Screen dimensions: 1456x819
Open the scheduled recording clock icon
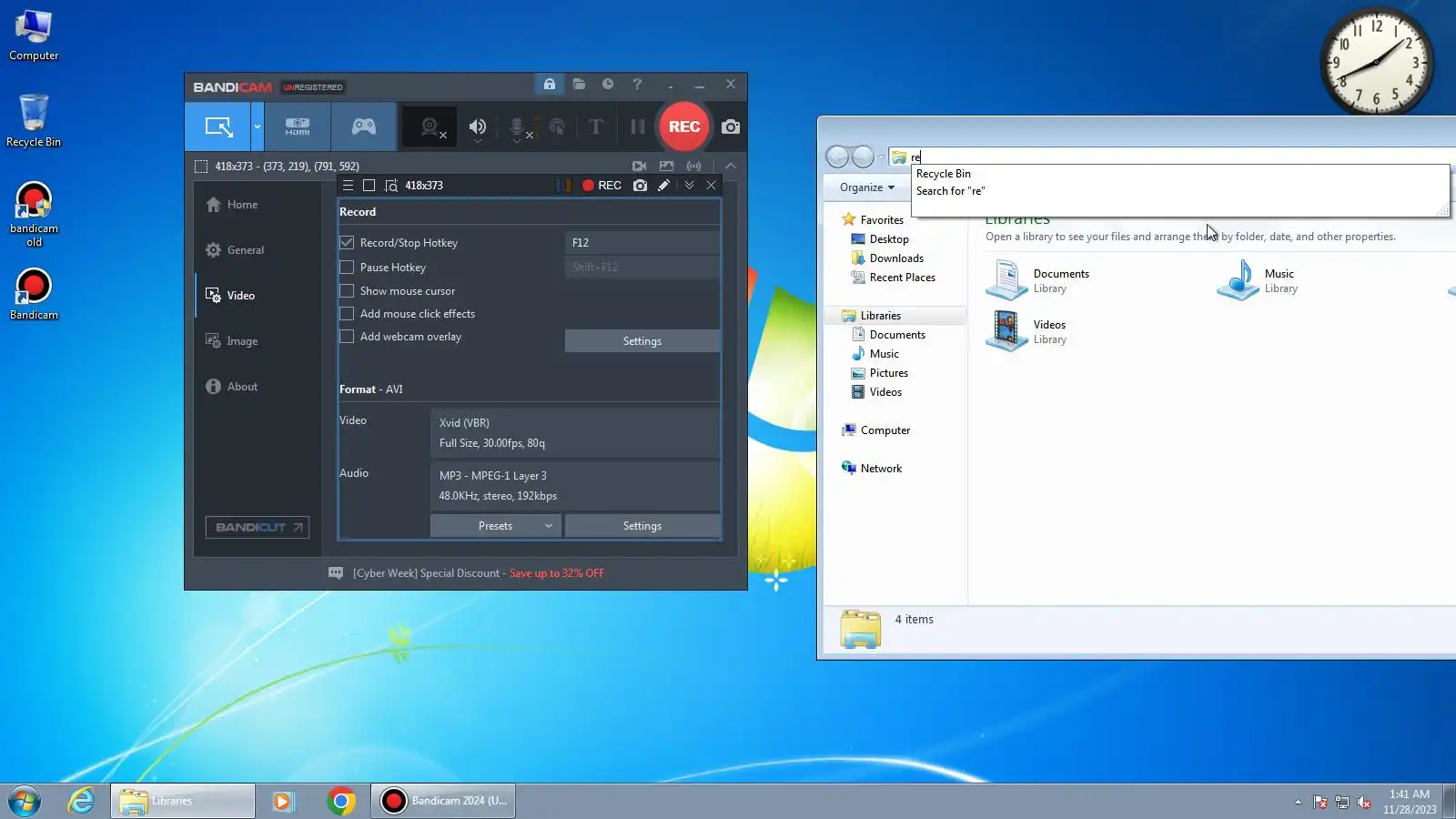[608, 84]
